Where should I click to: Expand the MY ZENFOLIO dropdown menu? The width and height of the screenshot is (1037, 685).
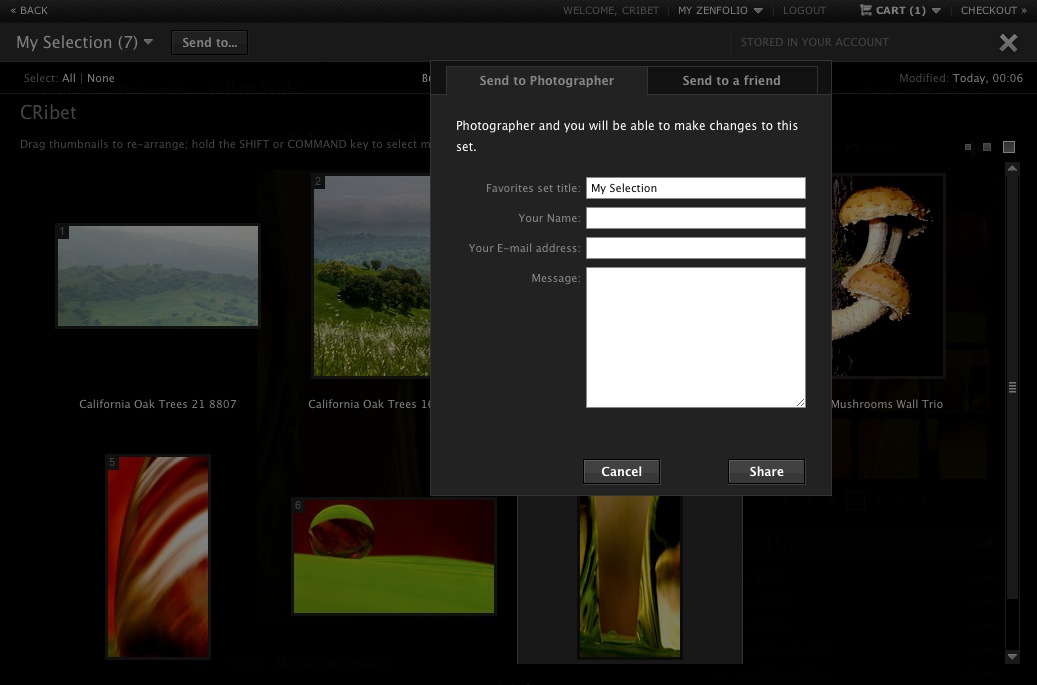pyautogui.click(x=713, y=10)
